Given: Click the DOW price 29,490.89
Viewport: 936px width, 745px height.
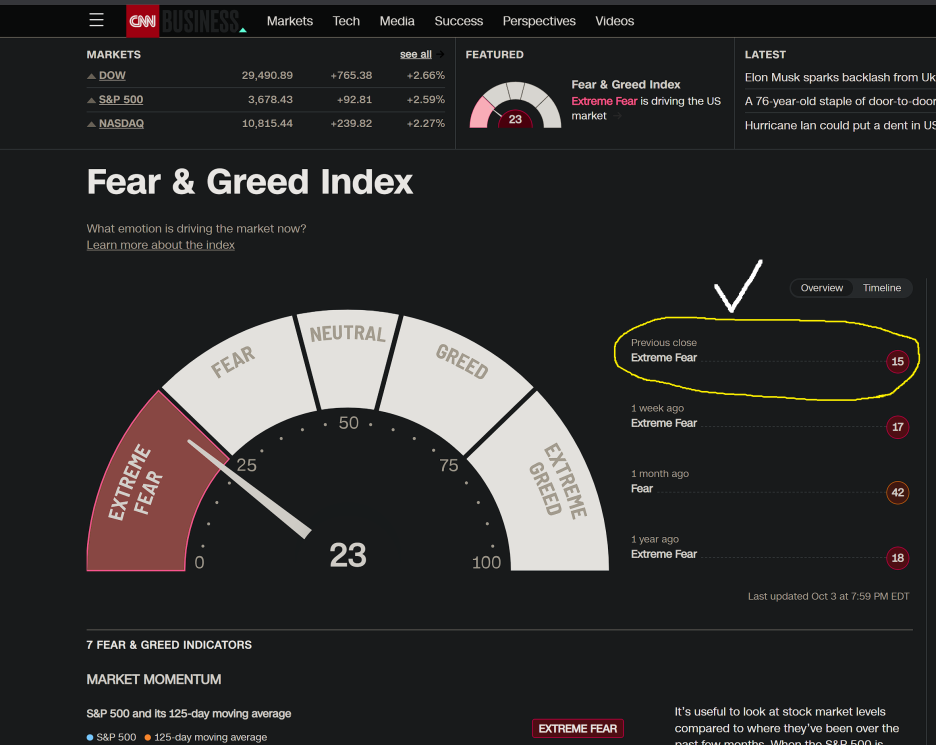Looking at the screenshot, I should (267, 75).
